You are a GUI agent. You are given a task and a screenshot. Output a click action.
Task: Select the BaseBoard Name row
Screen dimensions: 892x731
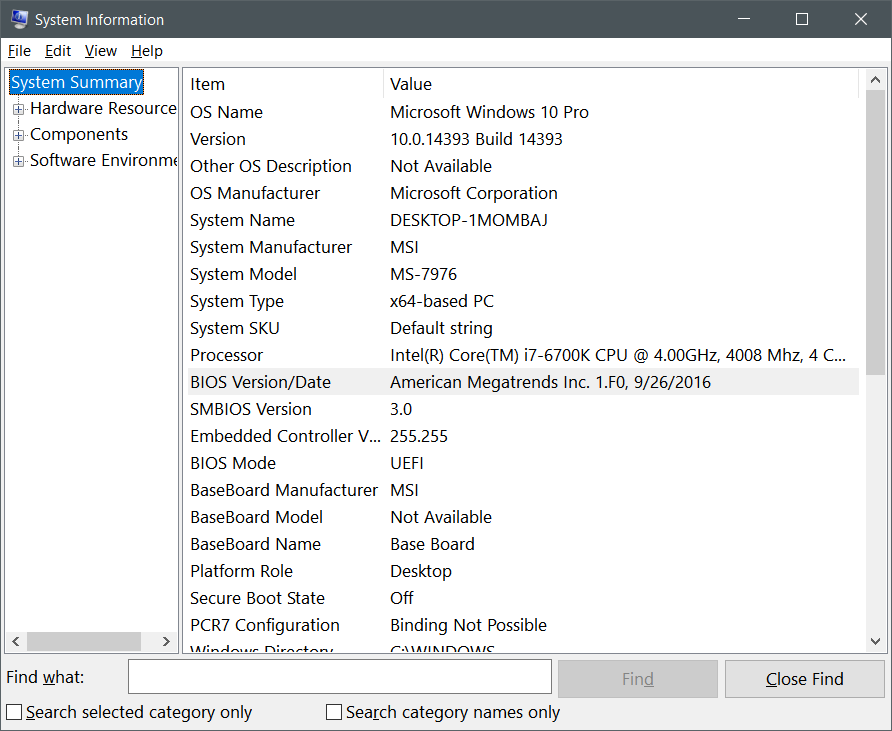(523, 544)
